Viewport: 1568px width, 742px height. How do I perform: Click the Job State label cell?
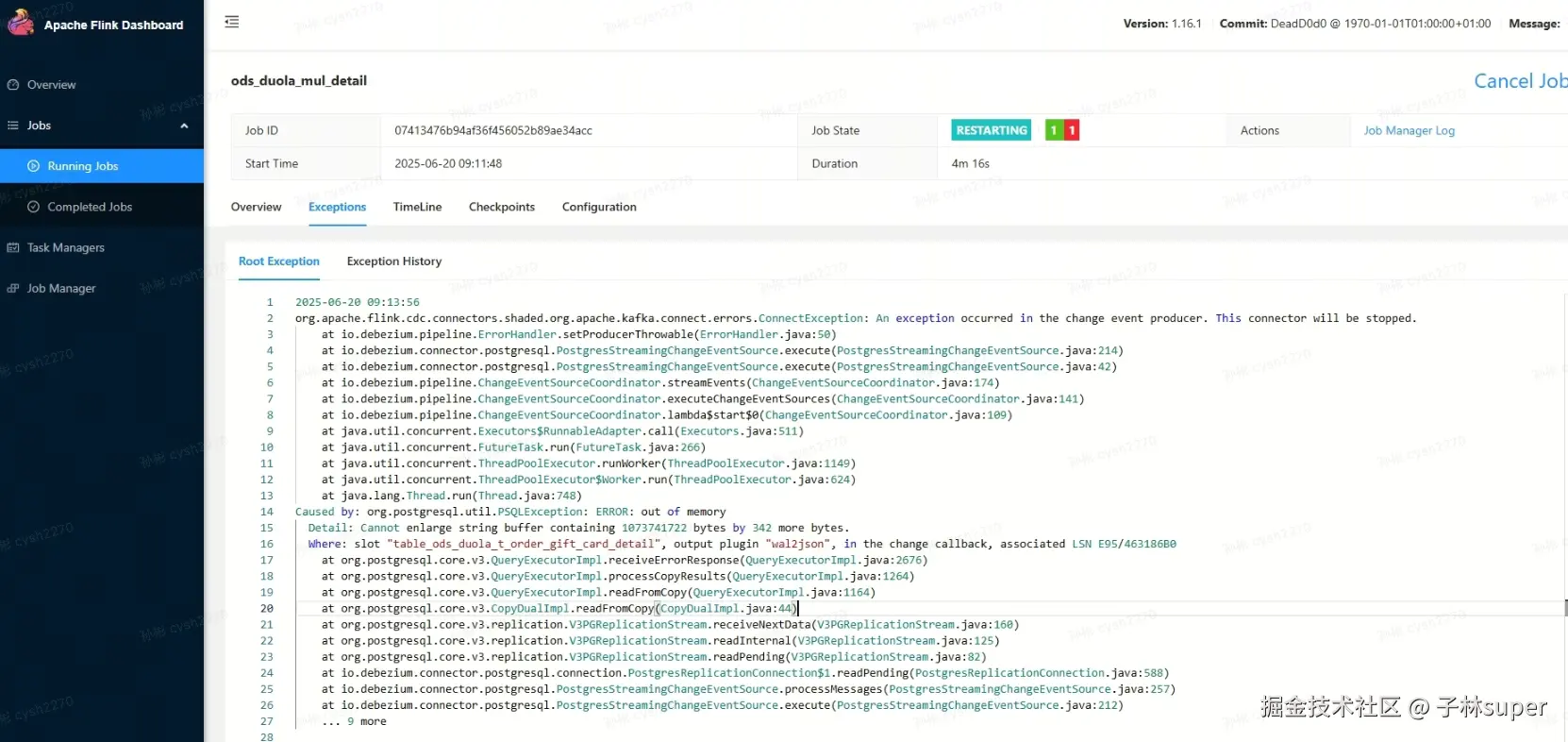[x=868, y=130]
